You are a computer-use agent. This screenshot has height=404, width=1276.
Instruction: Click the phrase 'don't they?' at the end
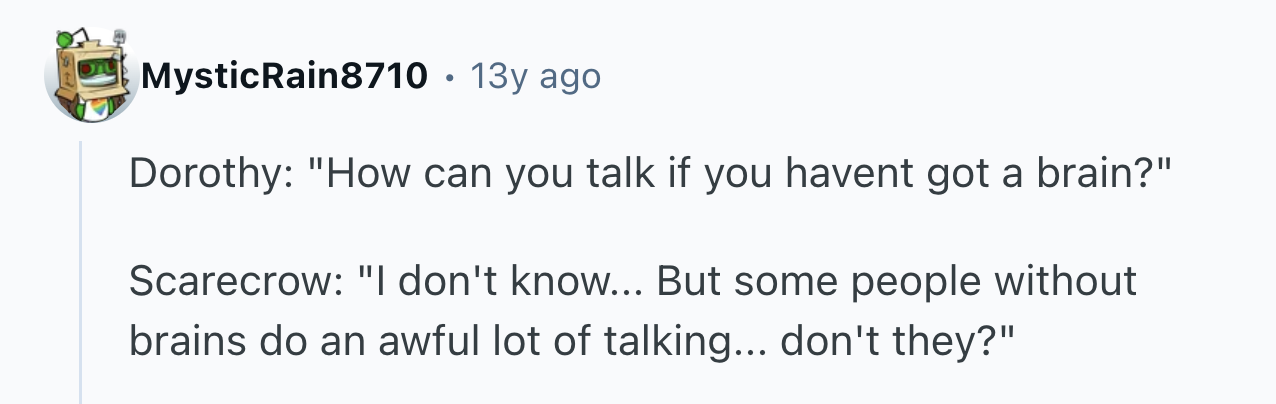point(897,342)
